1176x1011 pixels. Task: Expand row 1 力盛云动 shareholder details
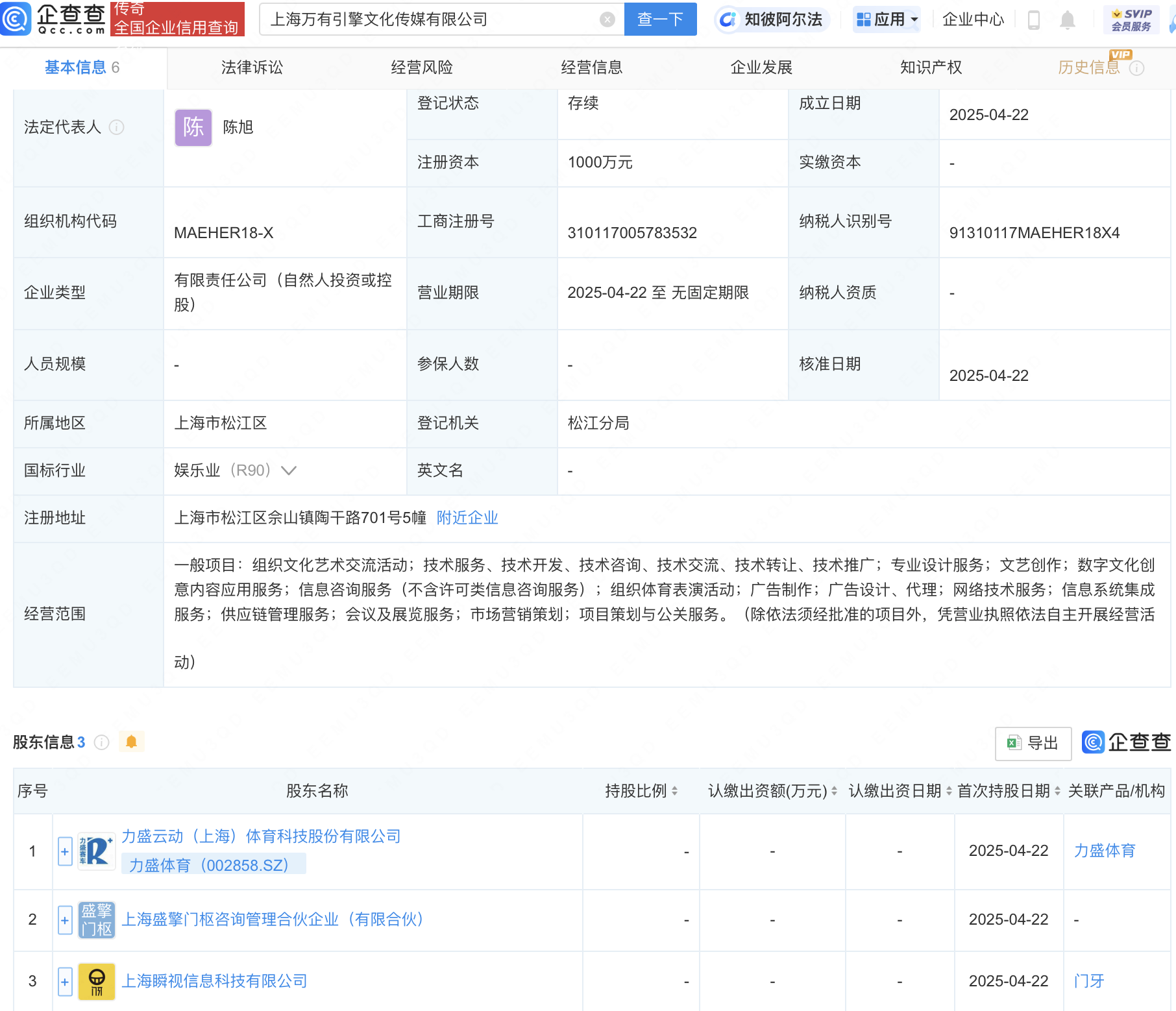65,851
